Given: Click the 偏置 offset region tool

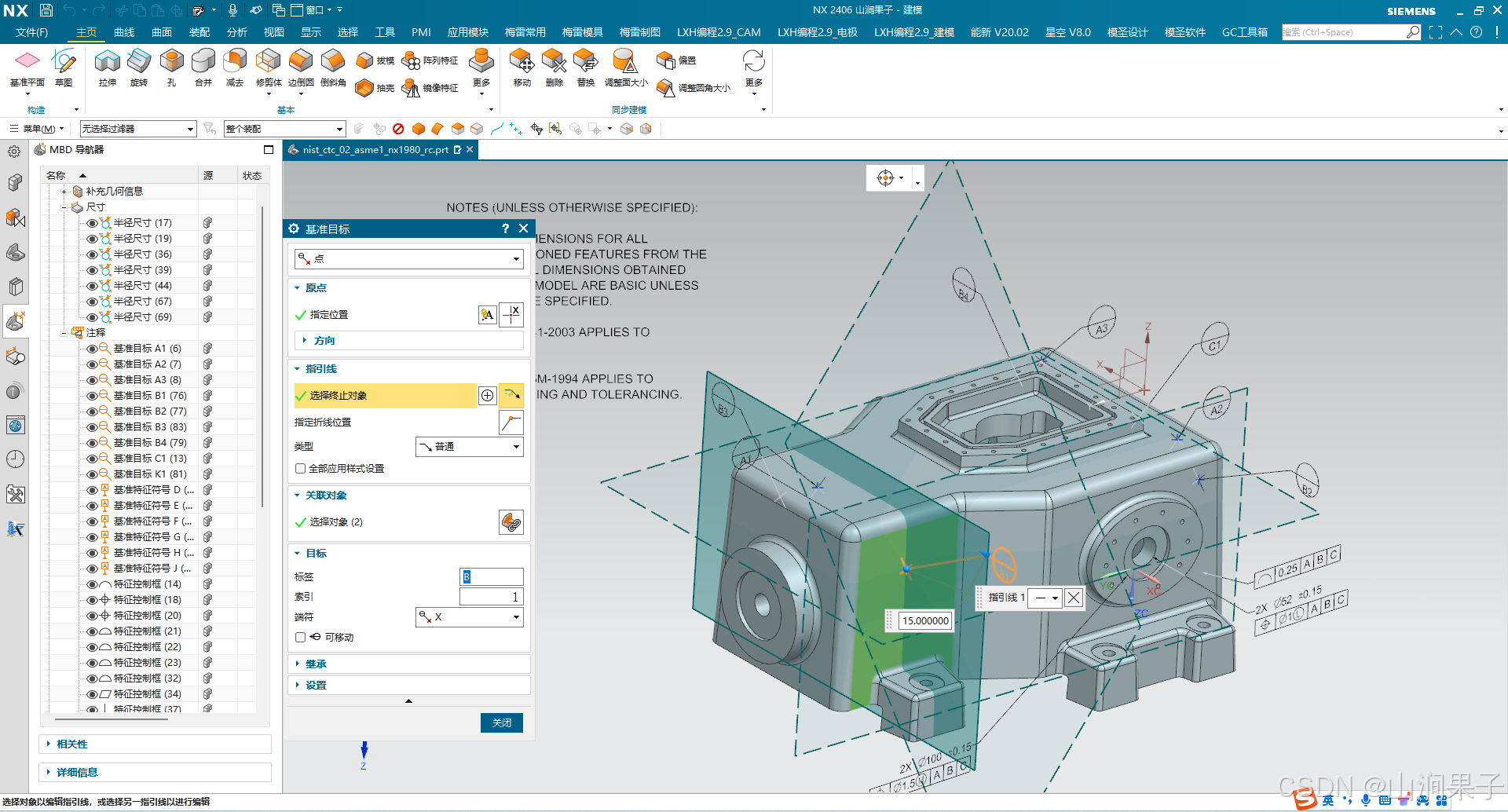Looking at the screenshot, I should 676,60.
